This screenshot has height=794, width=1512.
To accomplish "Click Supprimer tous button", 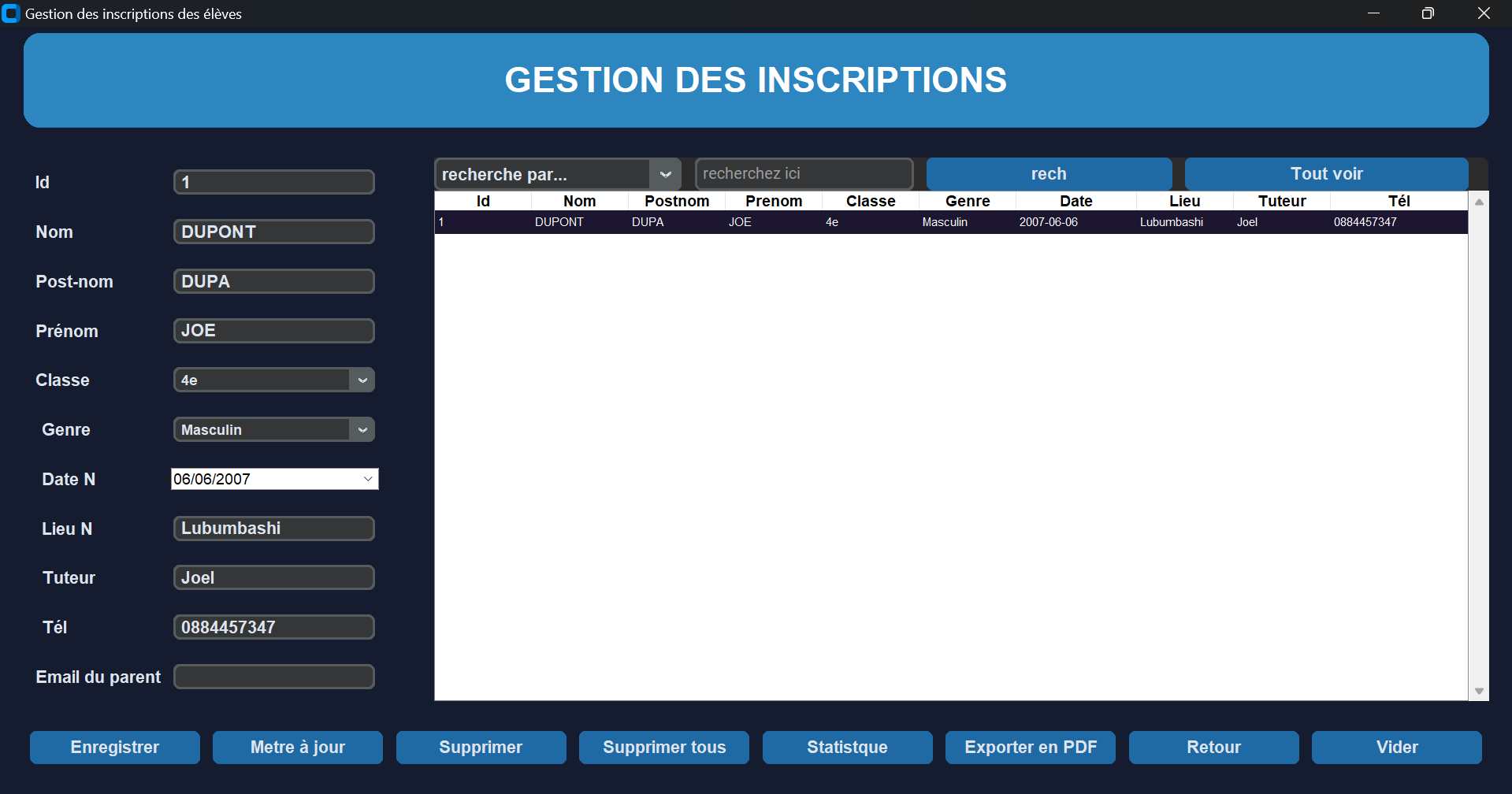I will coord(664,747).
